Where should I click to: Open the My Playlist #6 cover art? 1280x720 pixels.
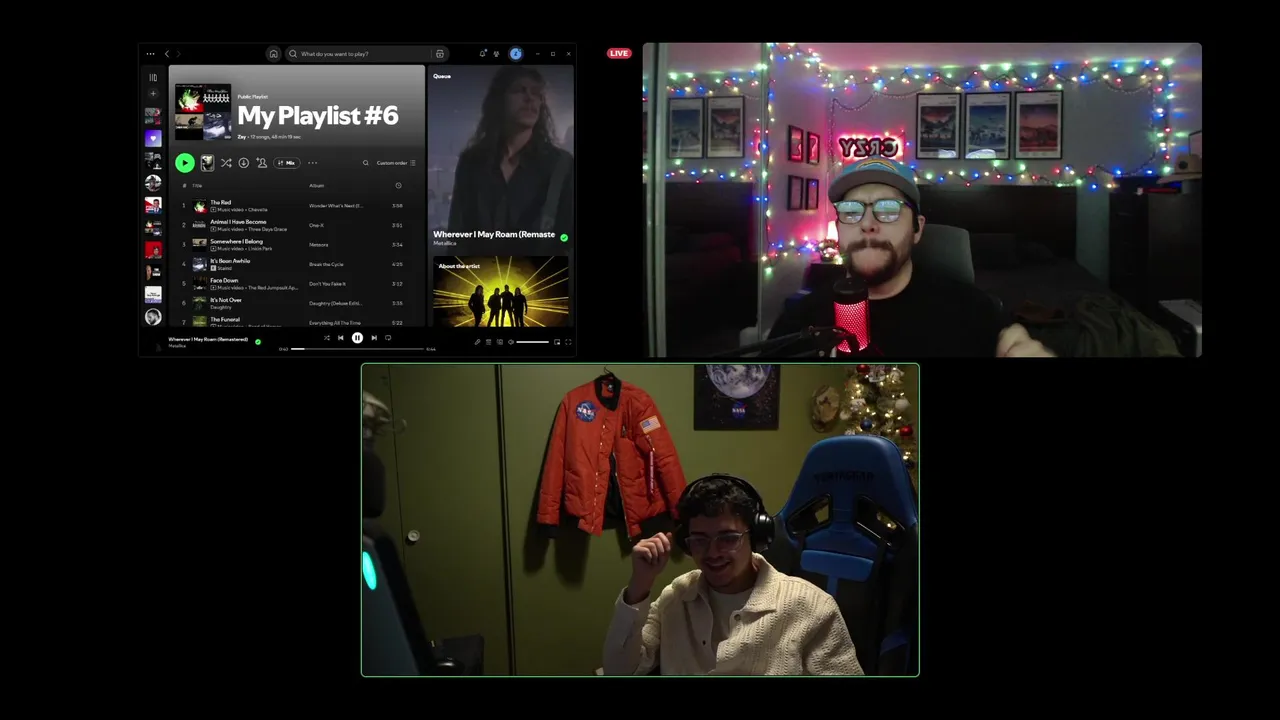point(203,112)
